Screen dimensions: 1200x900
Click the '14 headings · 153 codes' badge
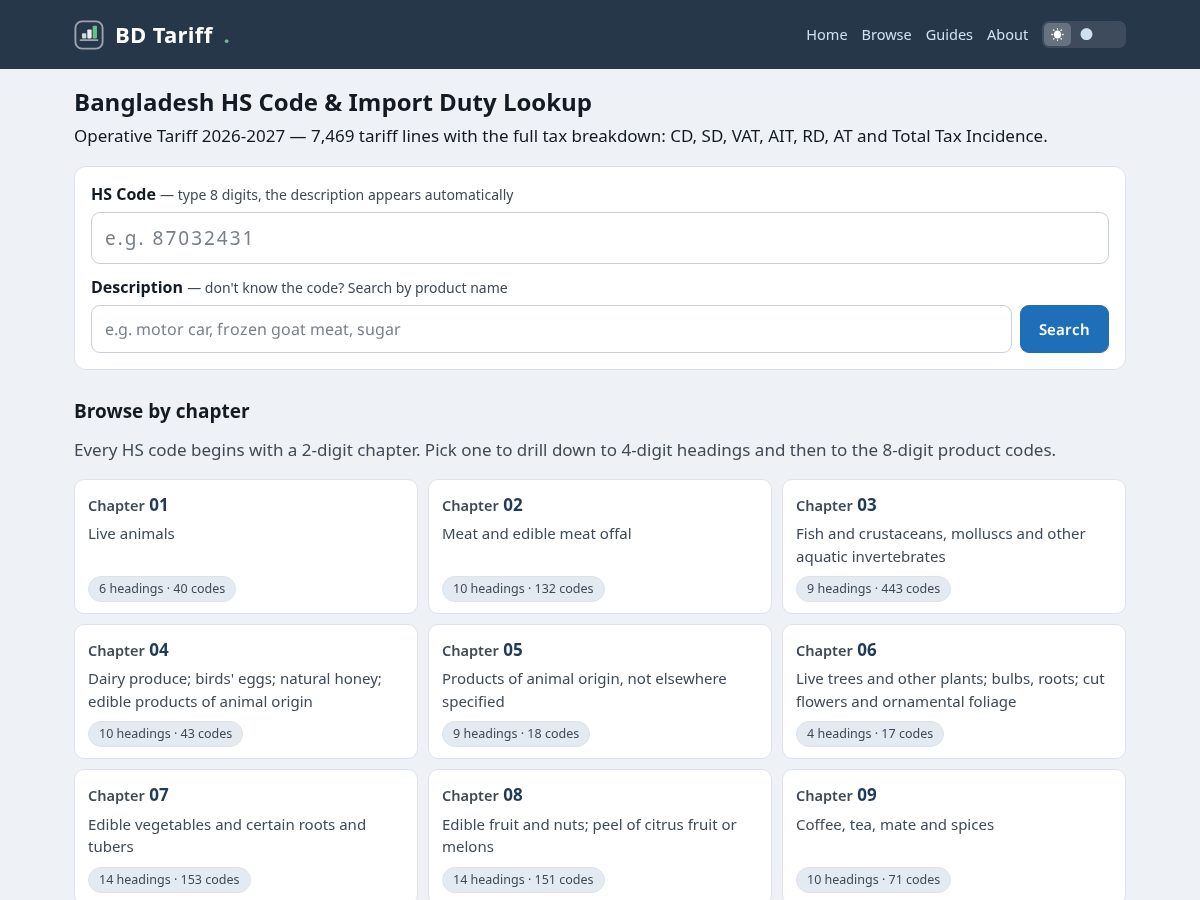(x=169, y=880)
